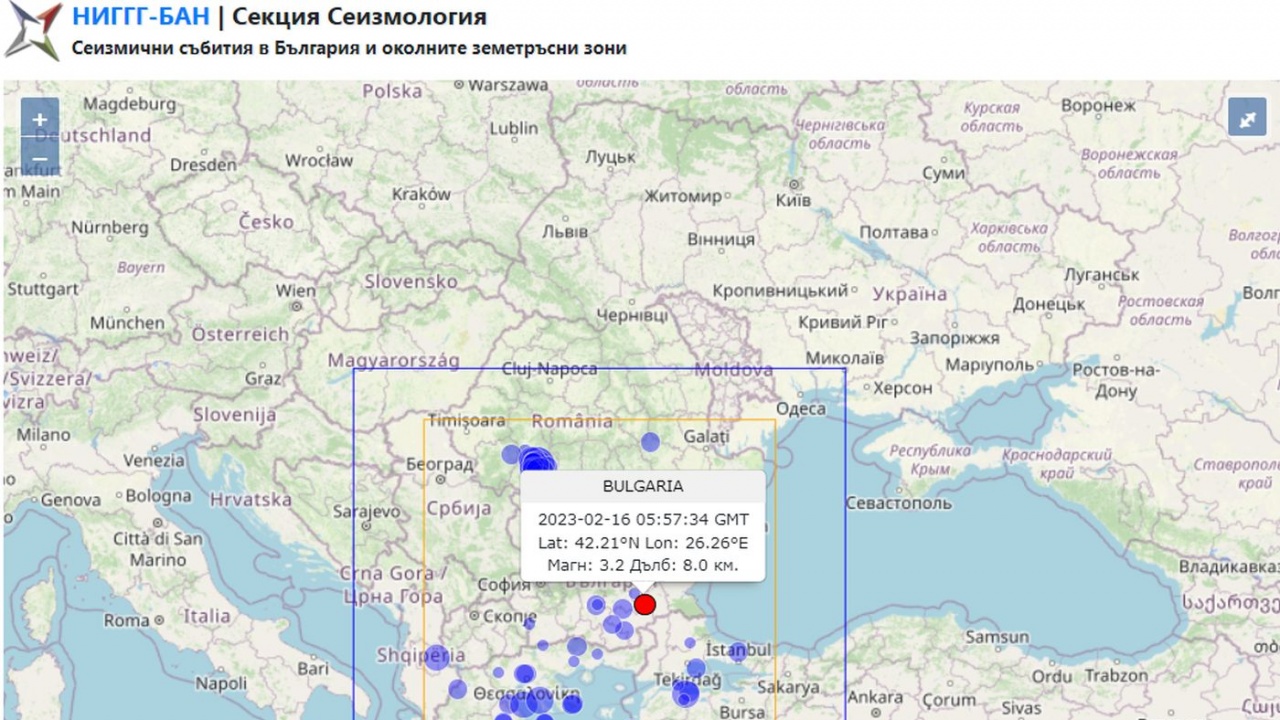The image size is (1280, 720).
Task: Click the Timișoara label on map
Action: [x=467, y=421]
